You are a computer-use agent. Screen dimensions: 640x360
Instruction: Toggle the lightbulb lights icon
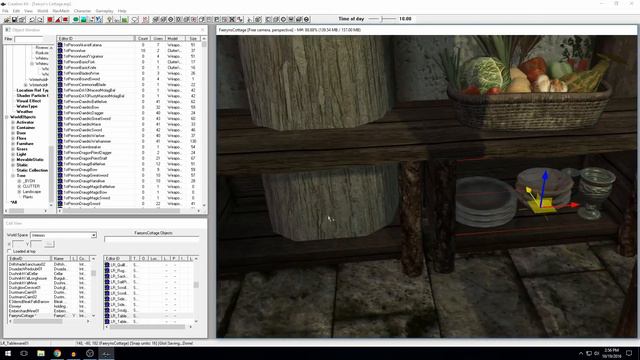coord(109,19)
